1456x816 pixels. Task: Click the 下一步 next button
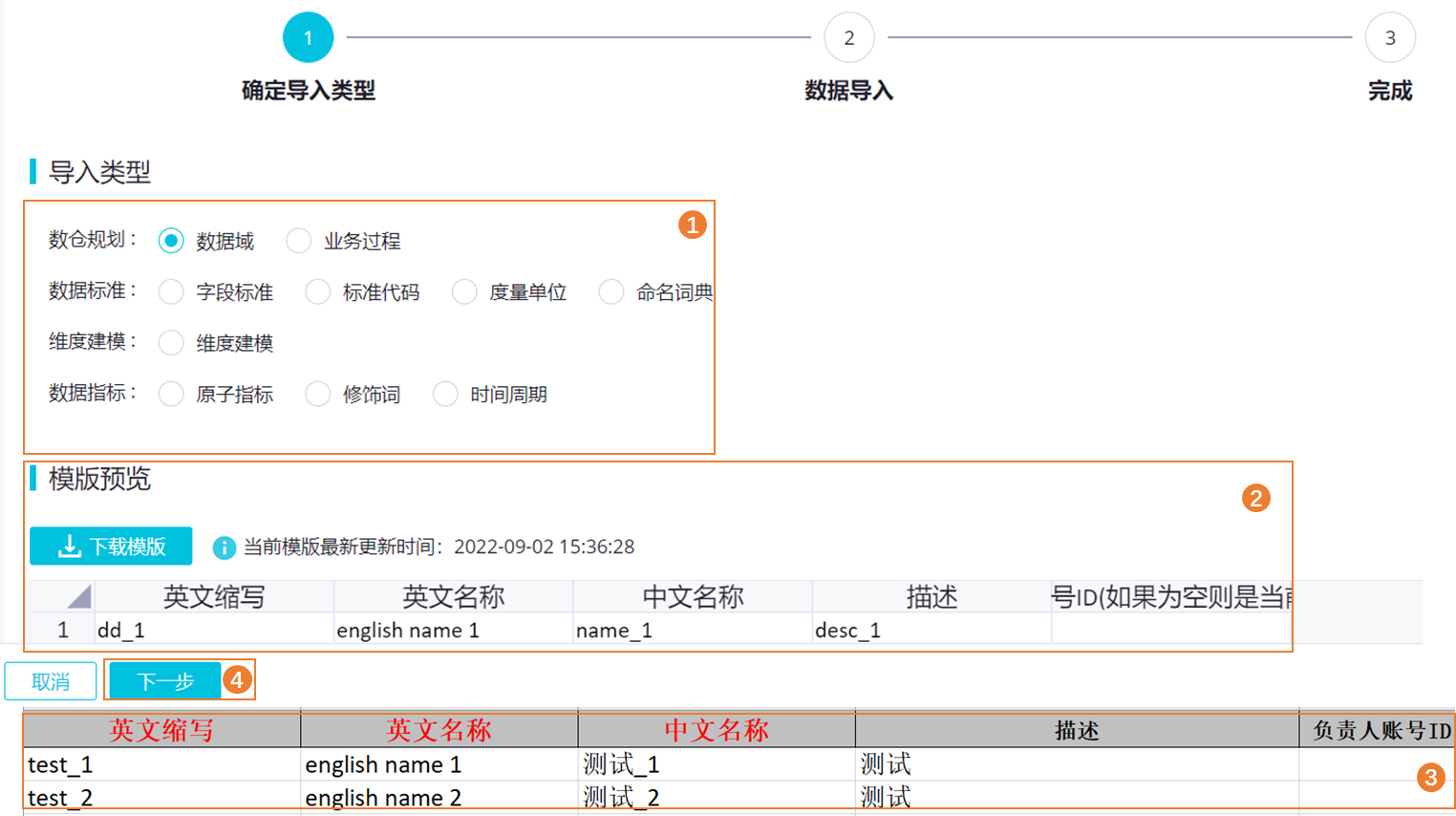point(165,681)
